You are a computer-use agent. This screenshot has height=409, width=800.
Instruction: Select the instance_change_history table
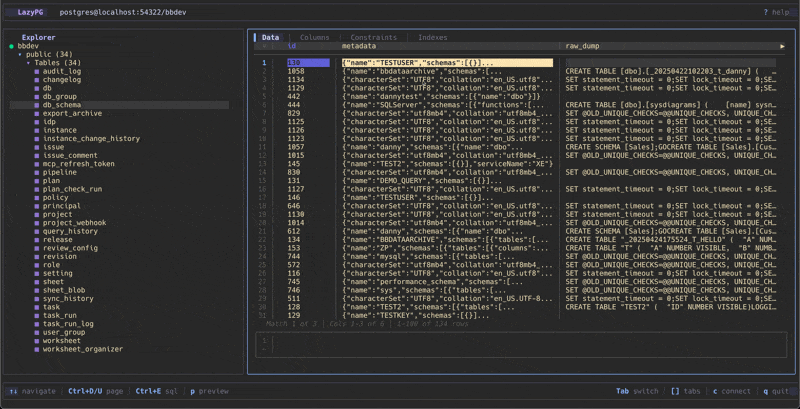(x=91, y=138)
